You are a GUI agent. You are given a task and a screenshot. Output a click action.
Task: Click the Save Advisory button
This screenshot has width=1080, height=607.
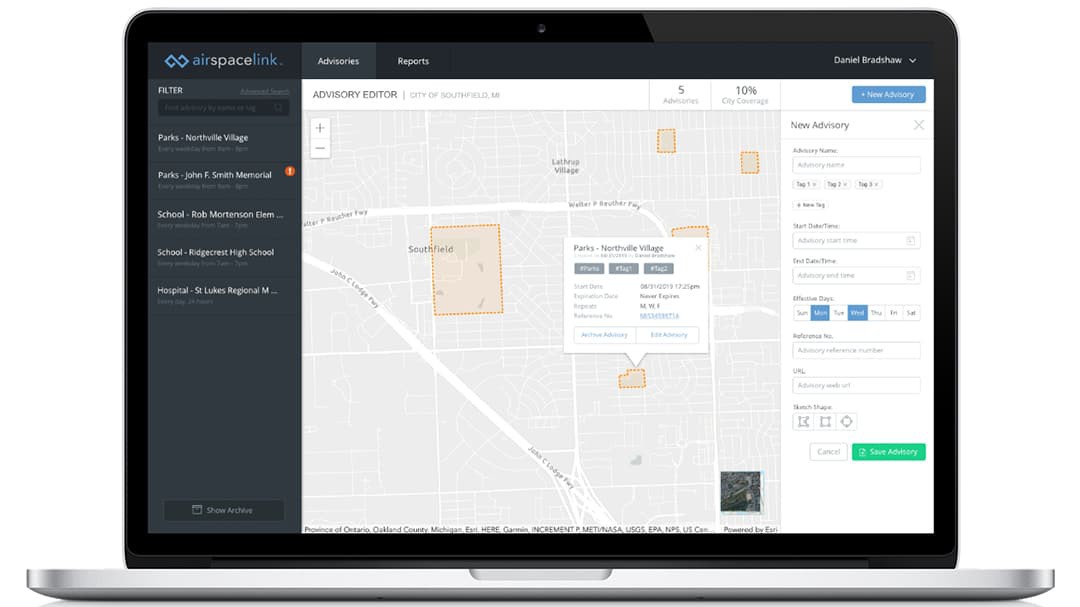[x=889, y=452]
